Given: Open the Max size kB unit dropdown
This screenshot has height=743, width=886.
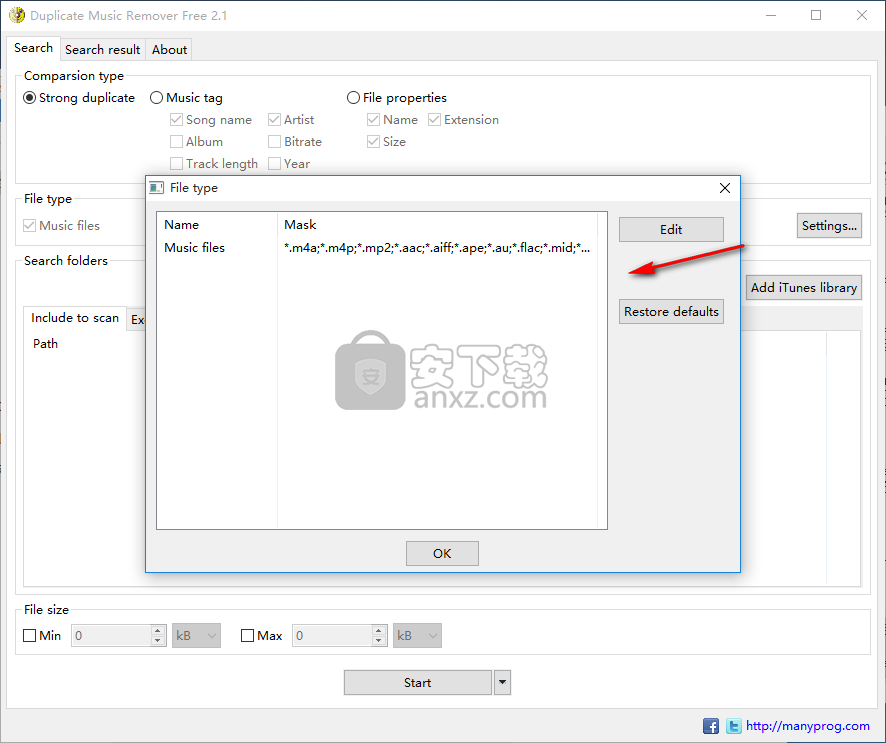Looking at the screenshot, I should (417, 636).
